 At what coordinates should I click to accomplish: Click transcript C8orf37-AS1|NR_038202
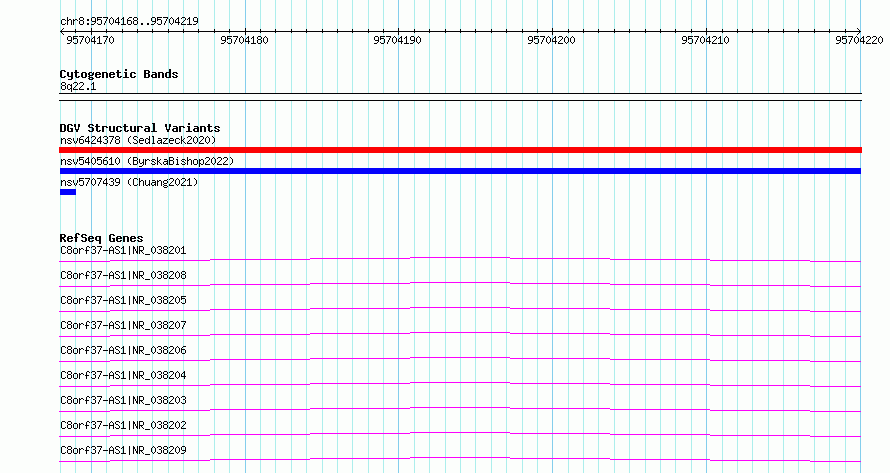(123, 425)
